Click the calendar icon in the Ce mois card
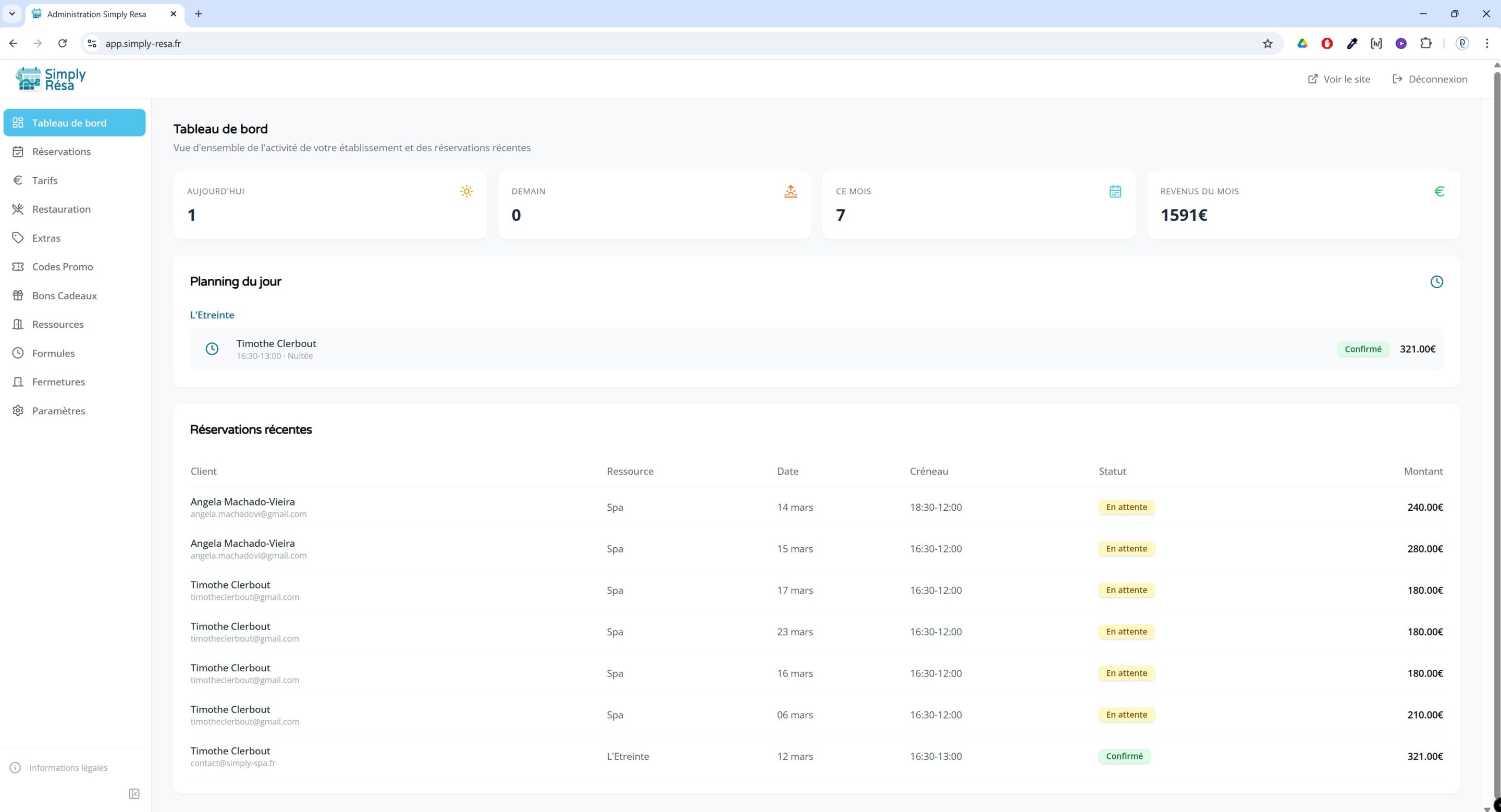Screen dimensions: 1501x812 1115,191
